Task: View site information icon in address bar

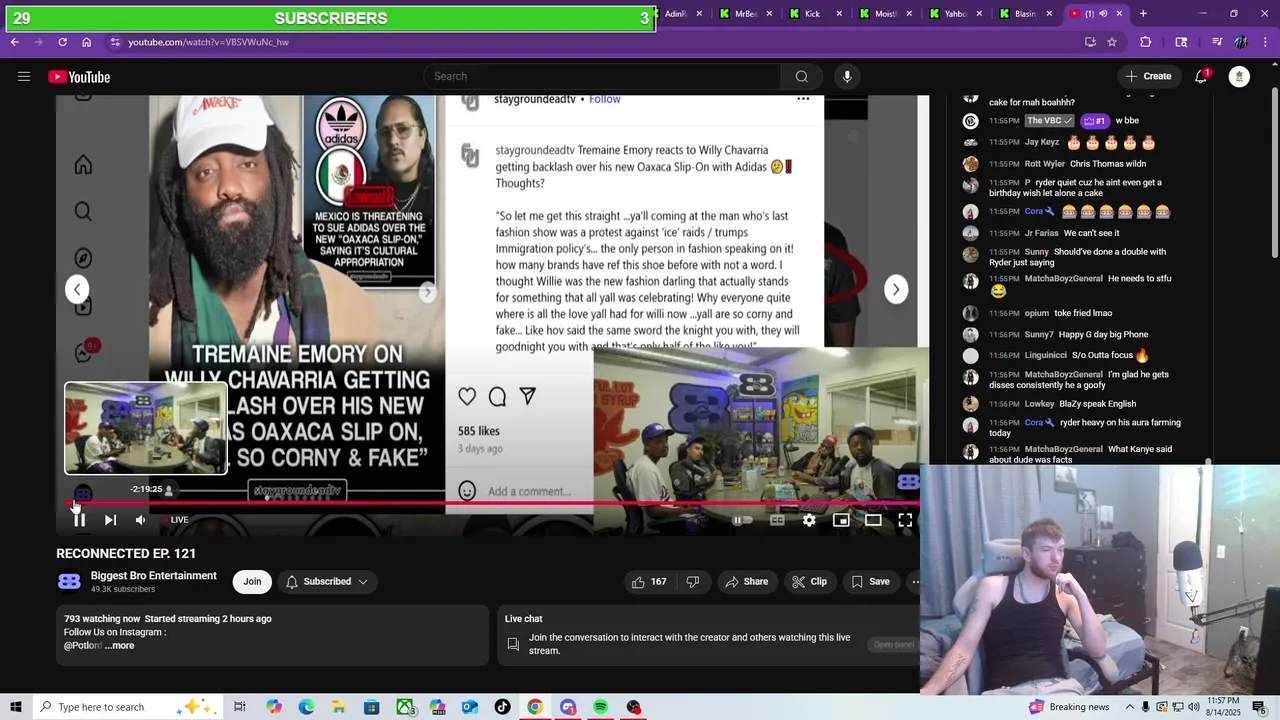Action: (115, 42)
